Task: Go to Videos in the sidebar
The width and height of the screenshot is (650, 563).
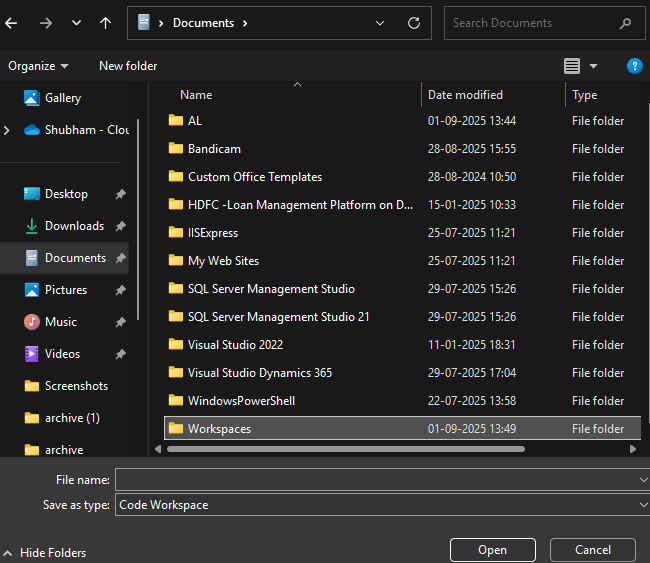Action: (x=62, y=354)
